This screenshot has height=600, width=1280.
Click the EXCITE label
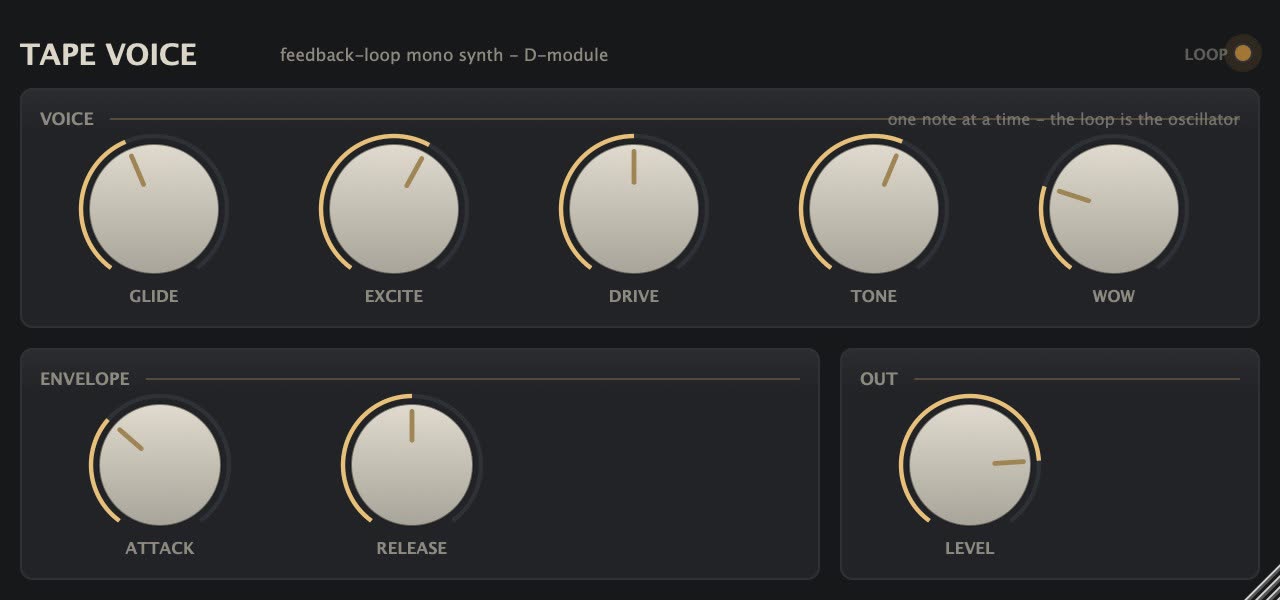[x=394, y=296]
